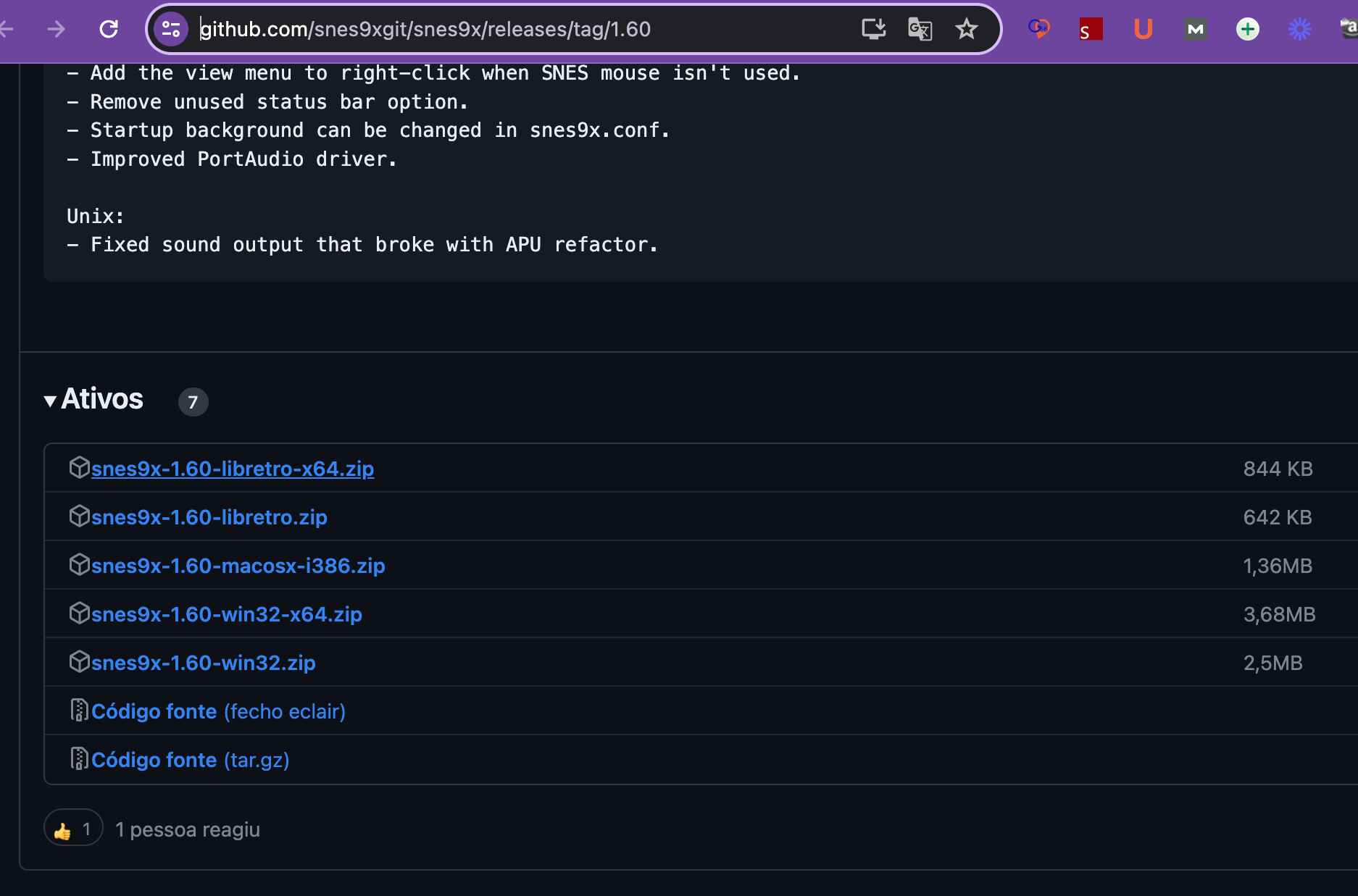
Task: Open the Google Translate icon in address bar
Action: click(x=920, y=29)
